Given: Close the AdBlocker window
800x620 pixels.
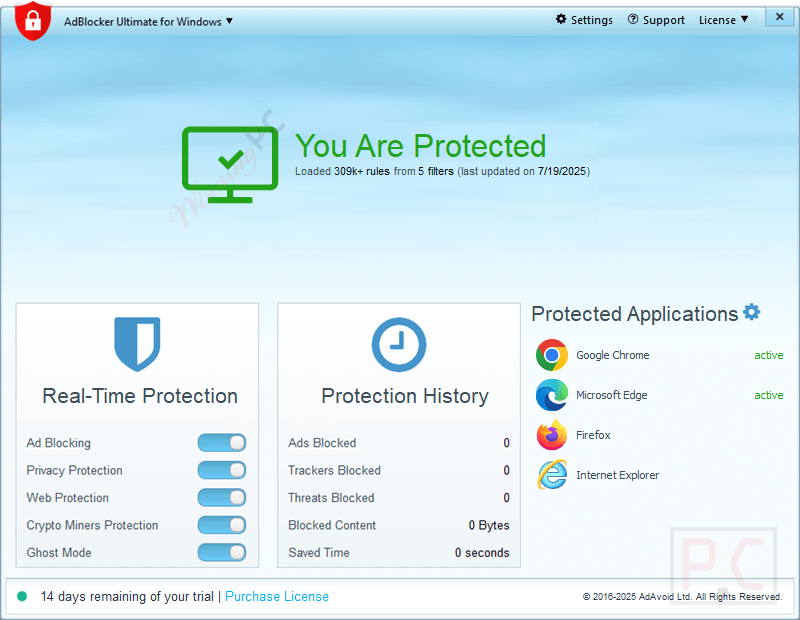Looking at the screenshot, I should point(780,17).
